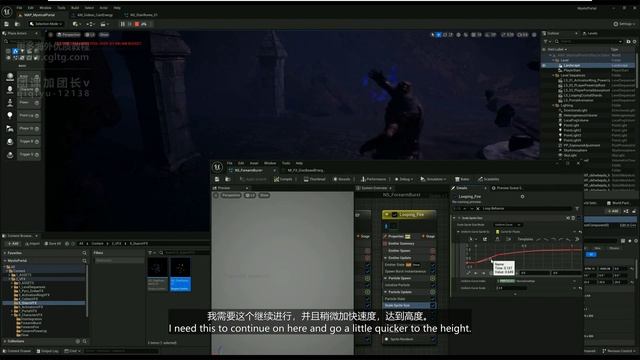Select the highlighted Basic category in Place Actors
Screen dimensions: 640x360
[x=15, y=51]
